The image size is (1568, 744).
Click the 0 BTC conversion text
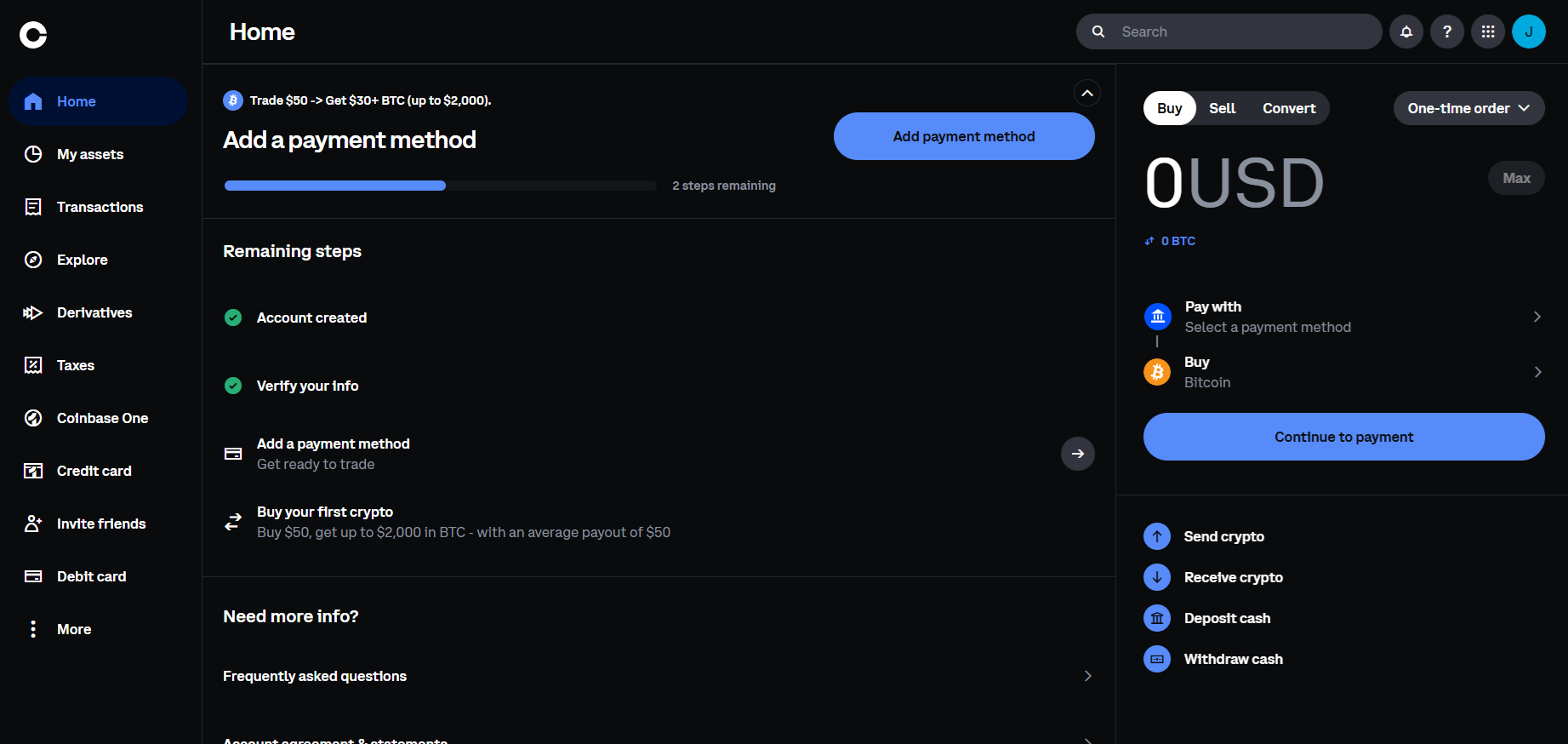tap(1178, 241)
